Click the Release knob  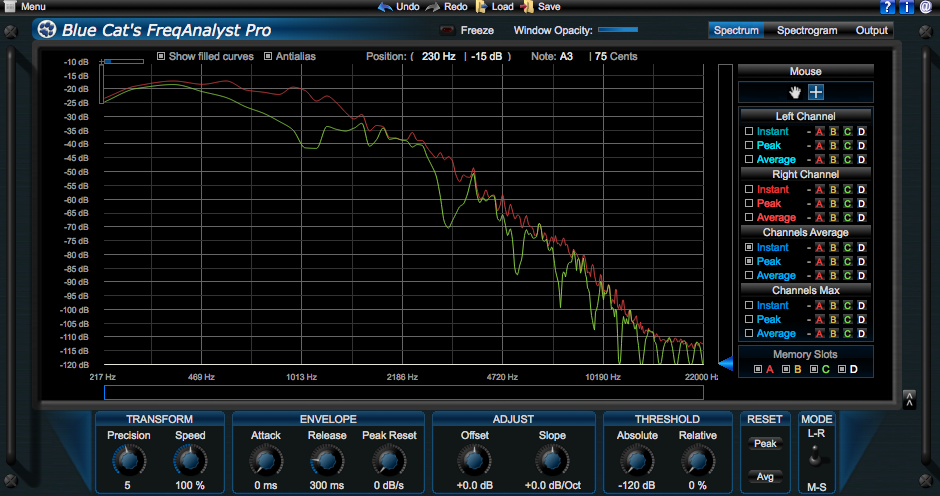click(327, 461)
